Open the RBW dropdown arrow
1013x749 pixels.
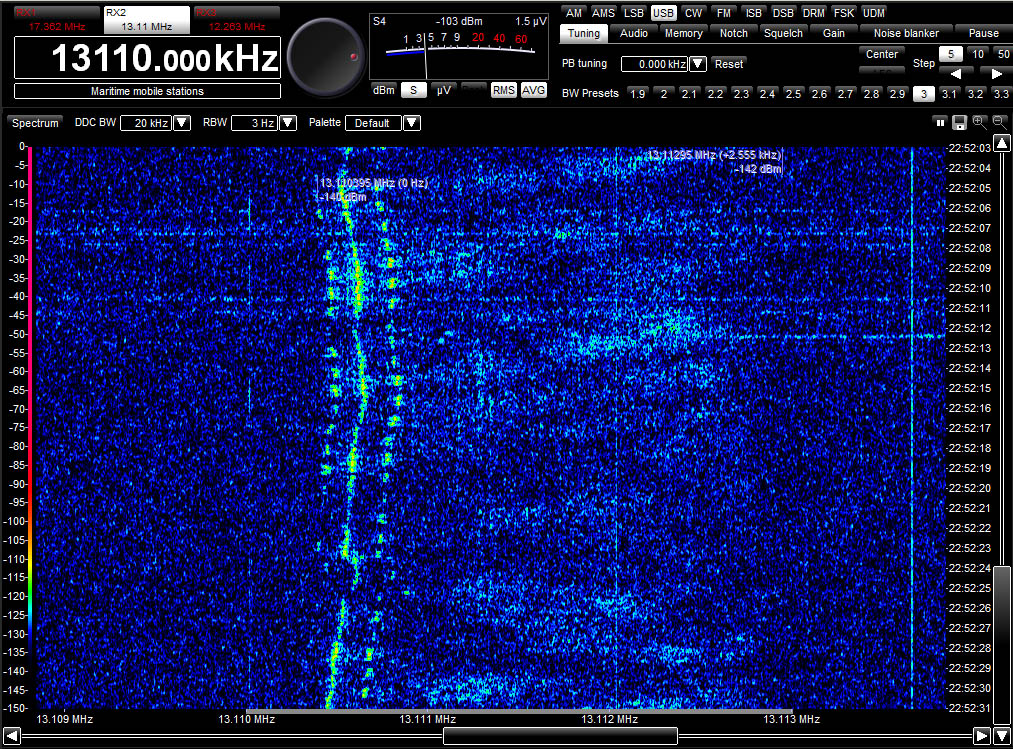click(288, 123)
